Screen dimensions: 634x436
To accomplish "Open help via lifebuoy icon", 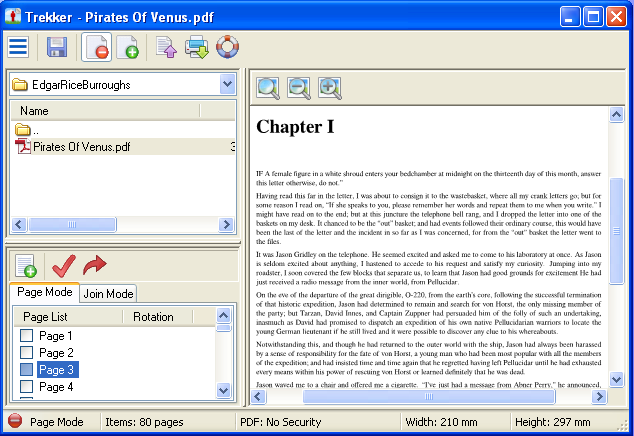I will pos(227,47).
